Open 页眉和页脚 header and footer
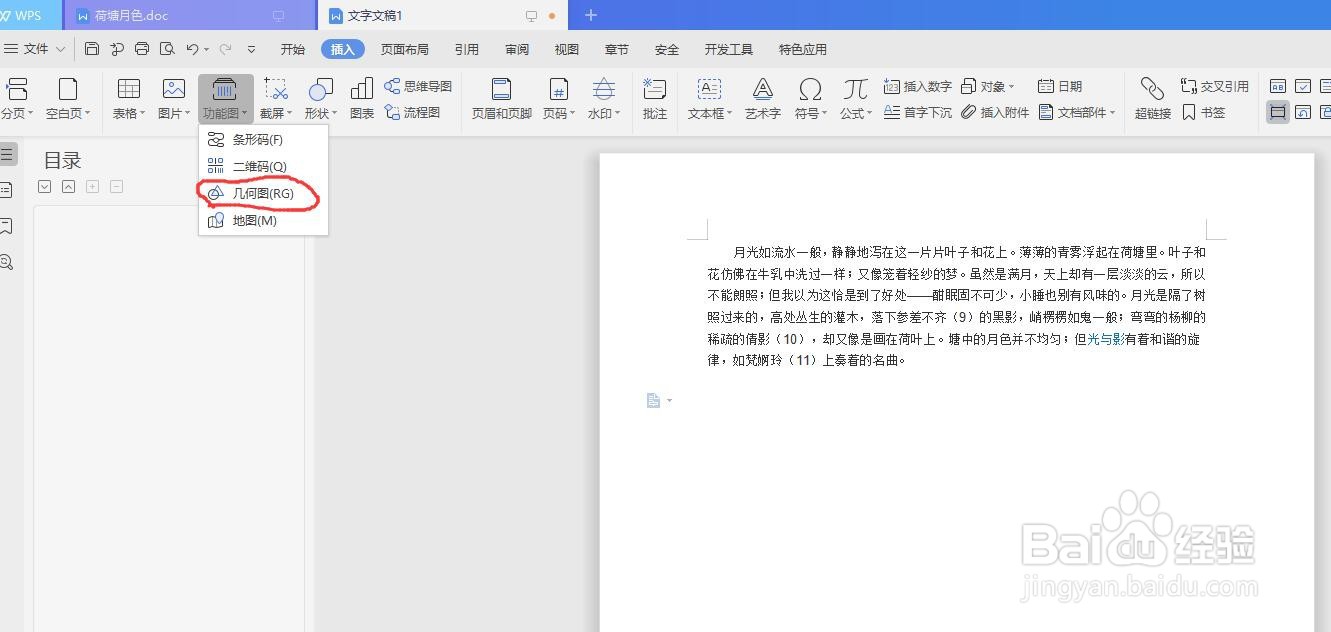The image size is (1331, 632). 502,99
